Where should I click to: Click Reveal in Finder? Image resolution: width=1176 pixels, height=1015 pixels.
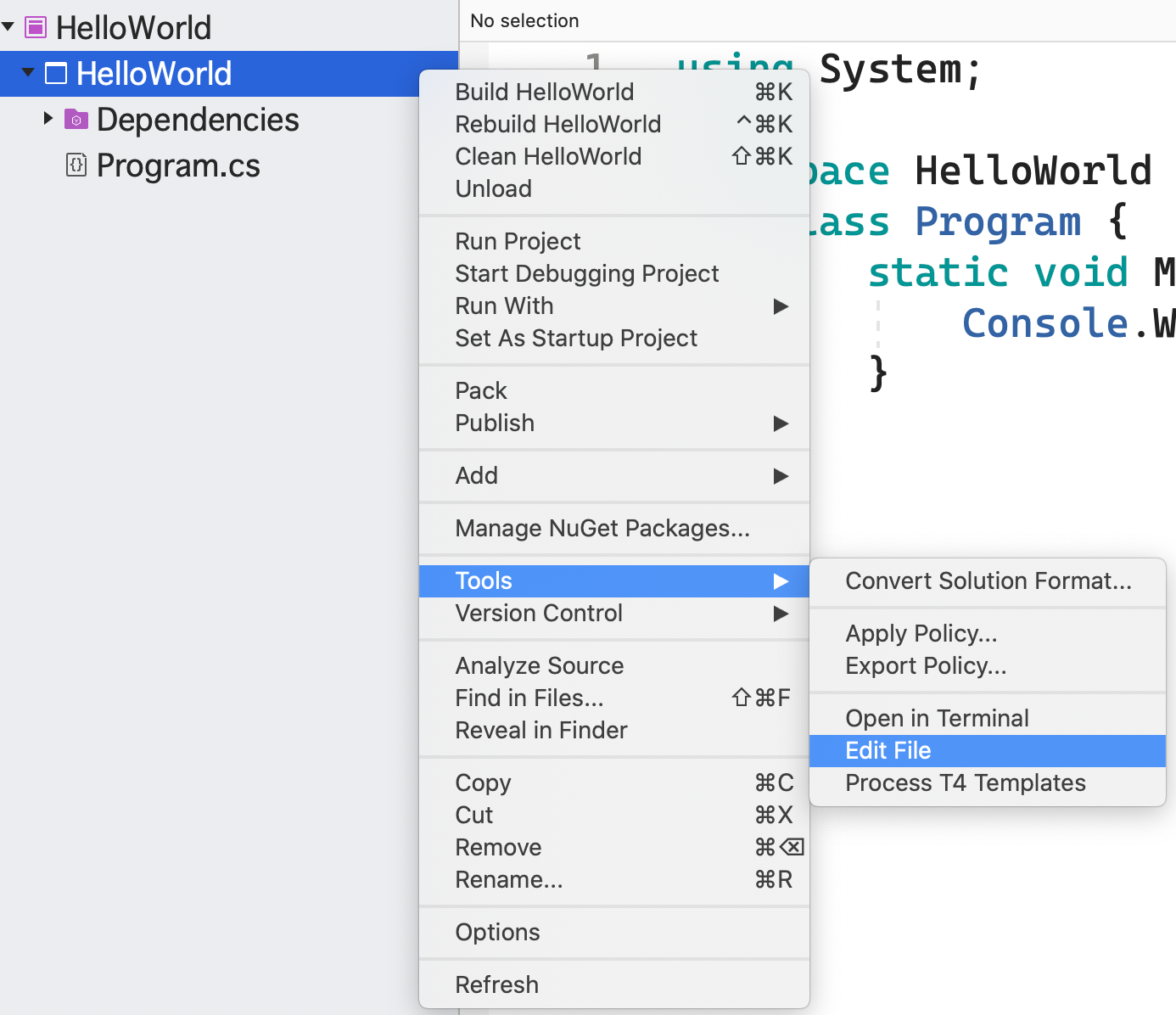point(541,730)
